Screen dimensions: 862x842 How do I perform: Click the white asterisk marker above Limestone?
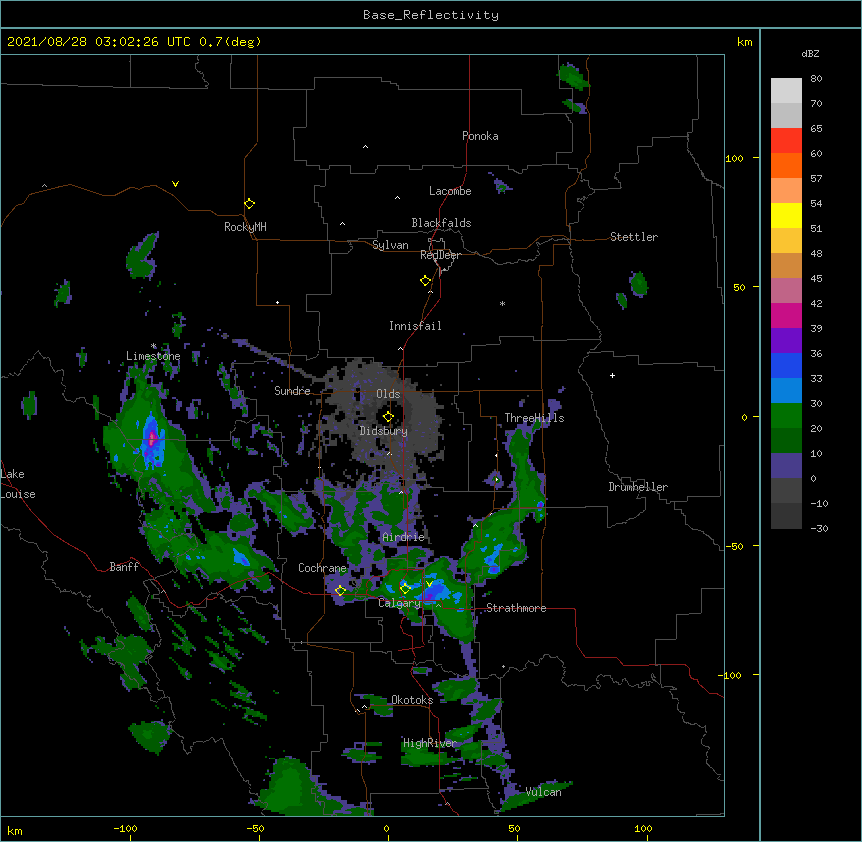tap(153, 346)
